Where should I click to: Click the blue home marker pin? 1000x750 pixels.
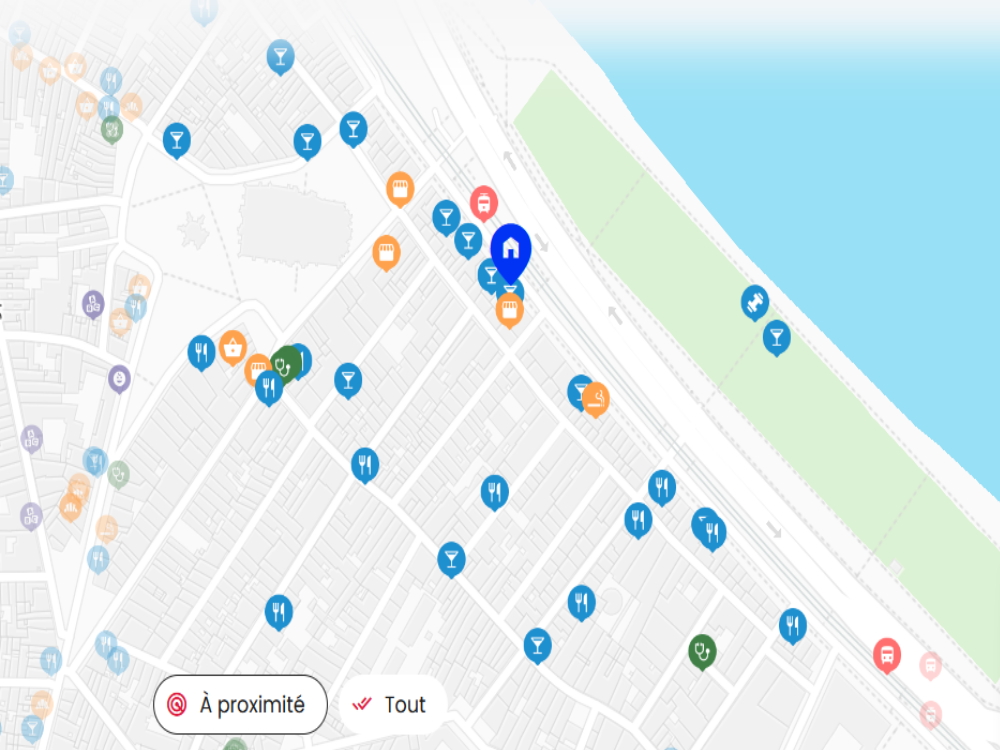(511, 249)
